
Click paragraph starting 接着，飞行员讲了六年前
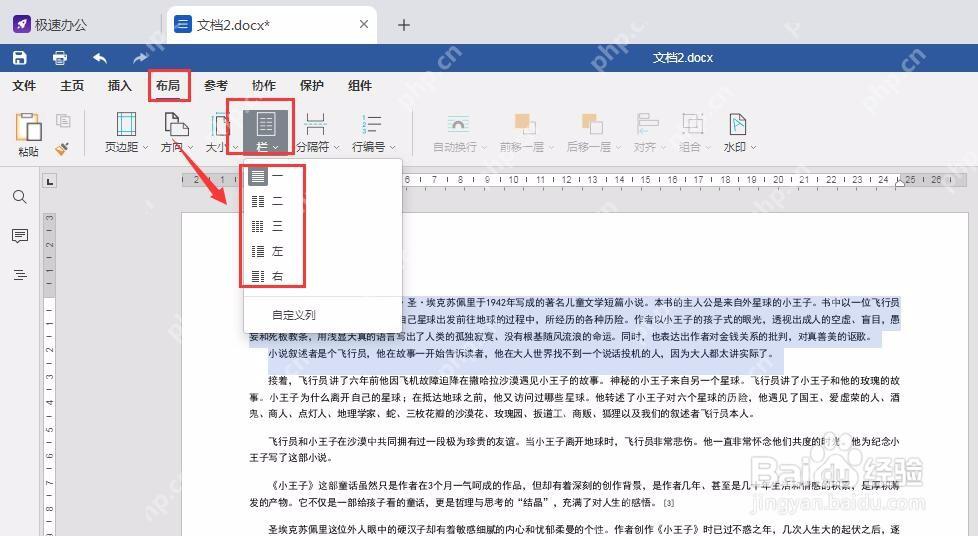click(x=574, y=397)
